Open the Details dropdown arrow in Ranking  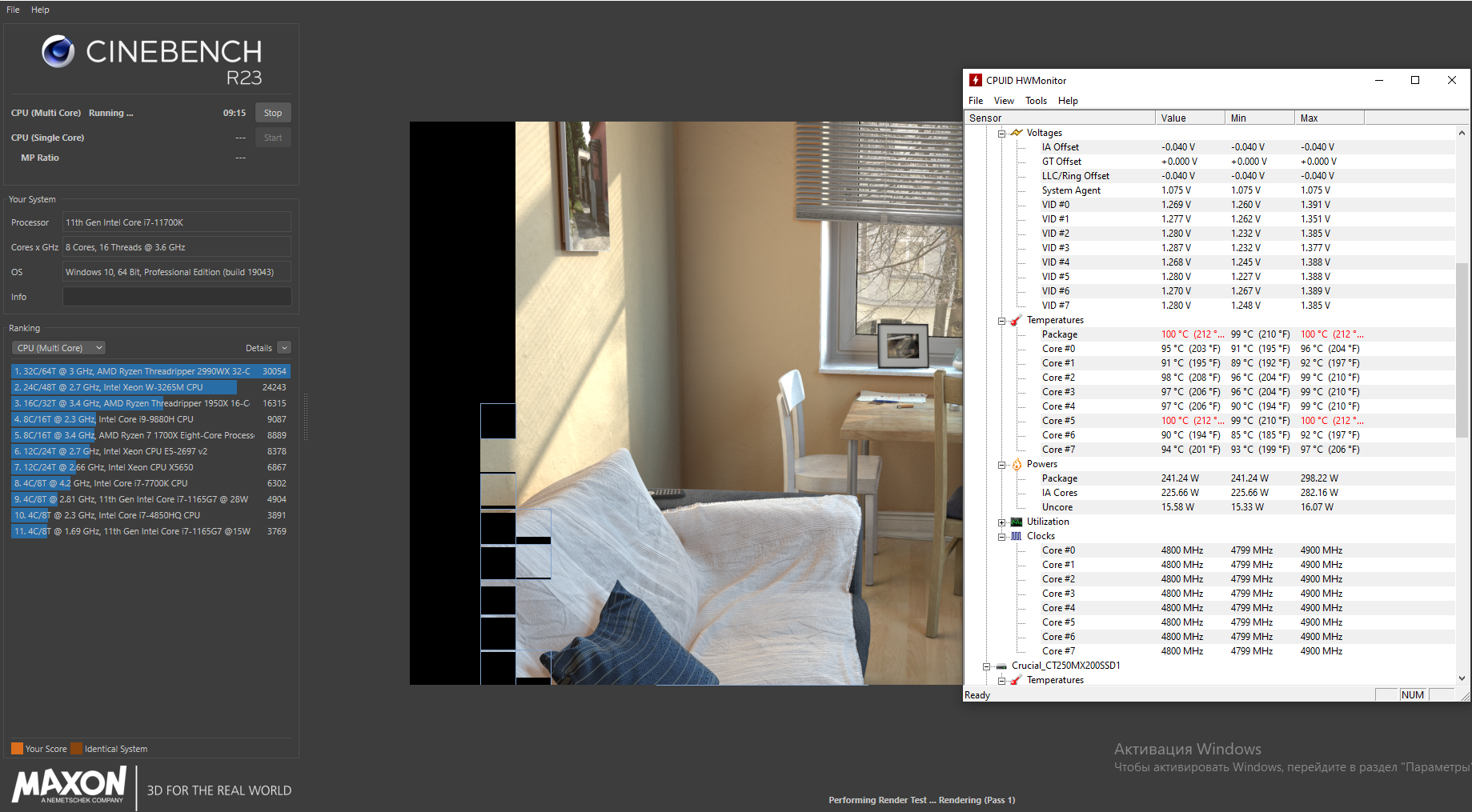point(284,348)
